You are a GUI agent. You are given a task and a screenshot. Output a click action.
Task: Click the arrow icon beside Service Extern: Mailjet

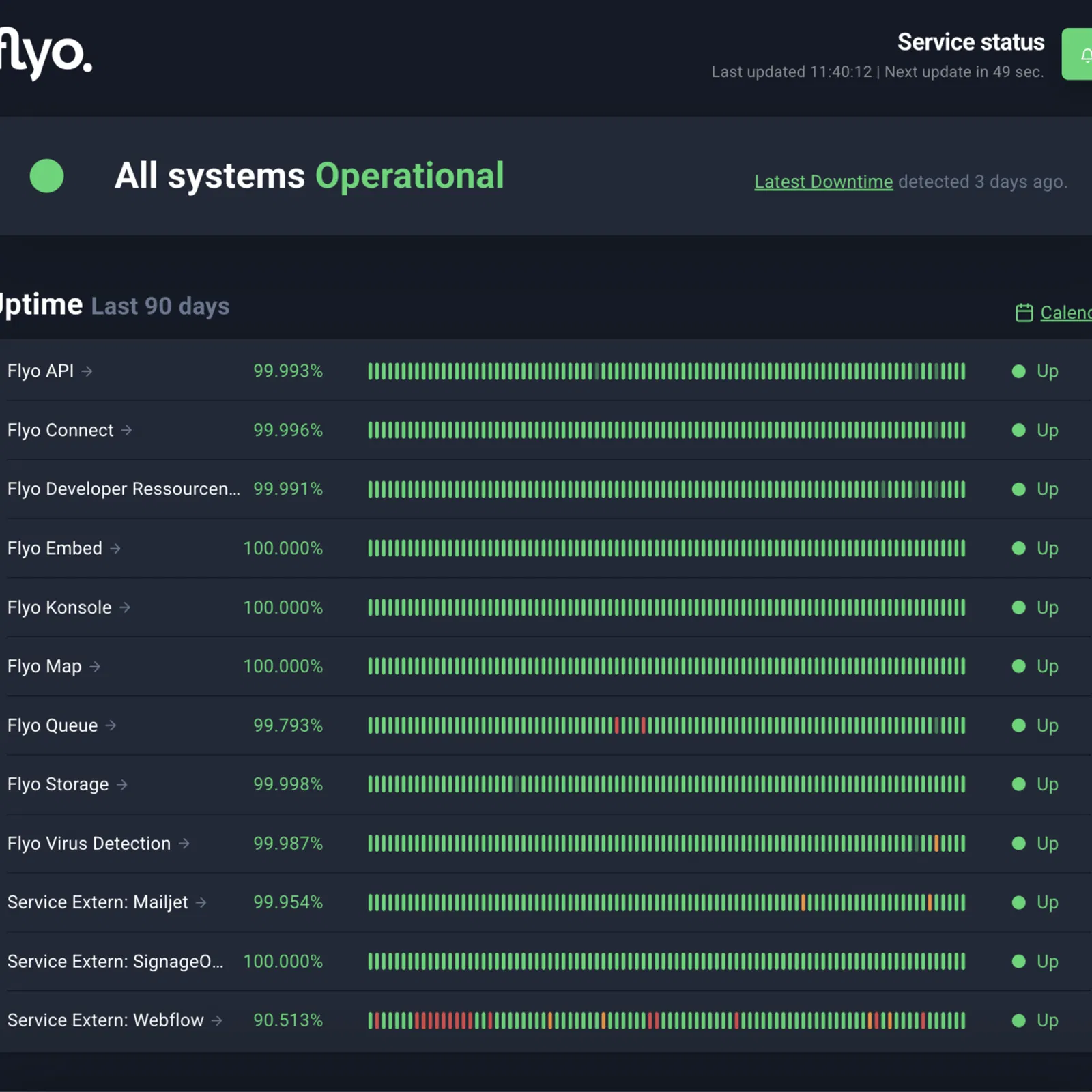pos(201,902)
